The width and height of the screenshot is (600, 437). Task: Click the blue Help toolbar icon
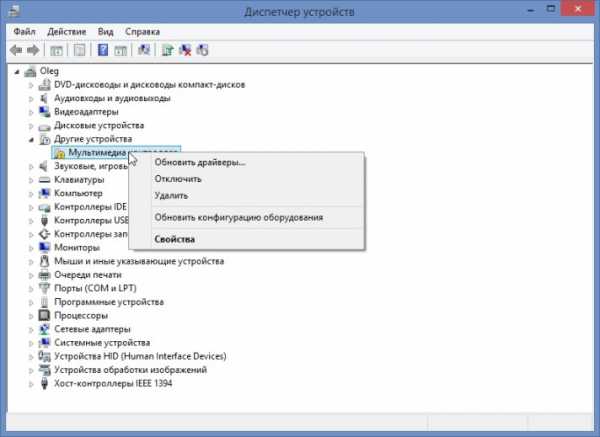[103, 49]
